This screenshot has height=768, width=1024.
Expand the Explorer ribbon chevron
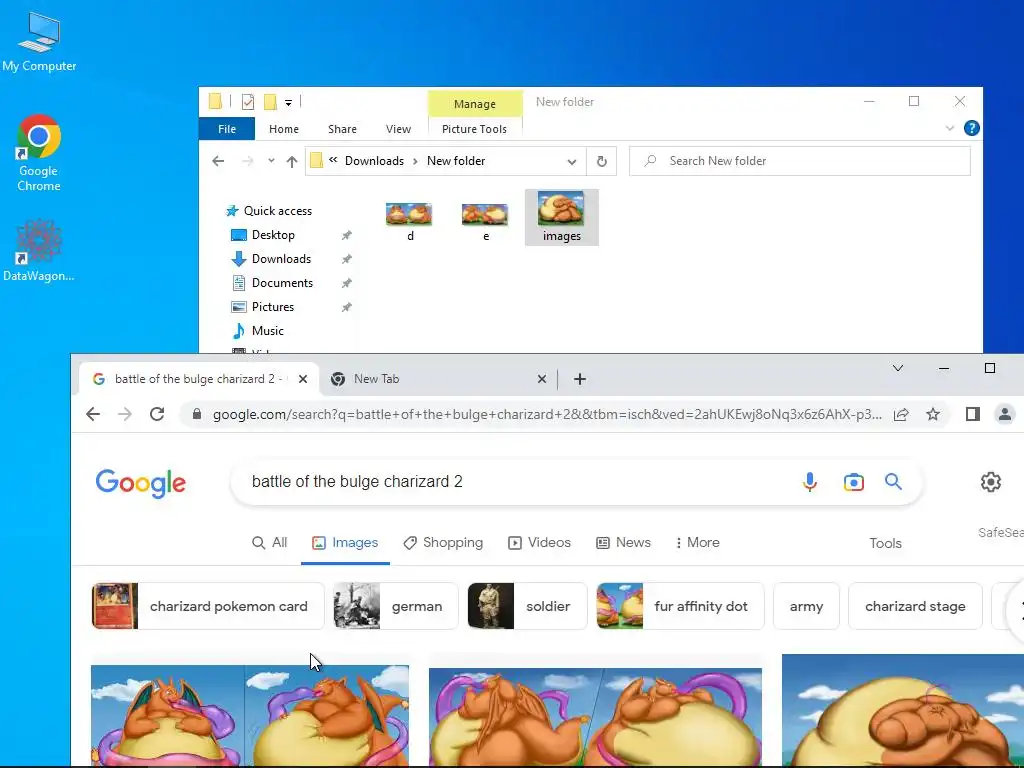[x=950, y=128]
